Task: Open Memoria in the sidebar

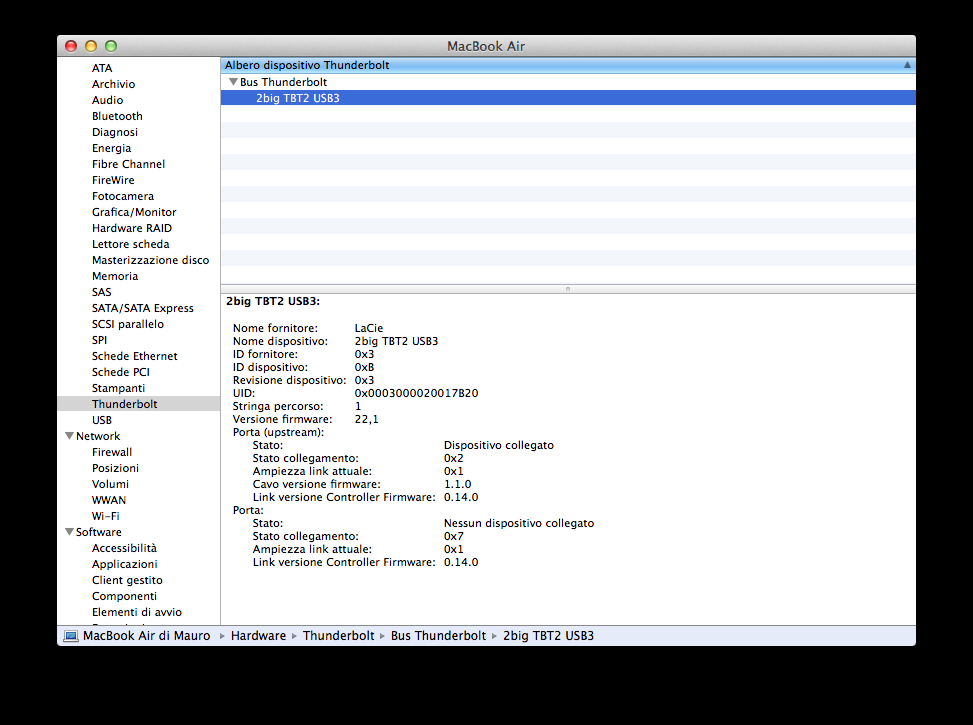Action: pos(115,276)
